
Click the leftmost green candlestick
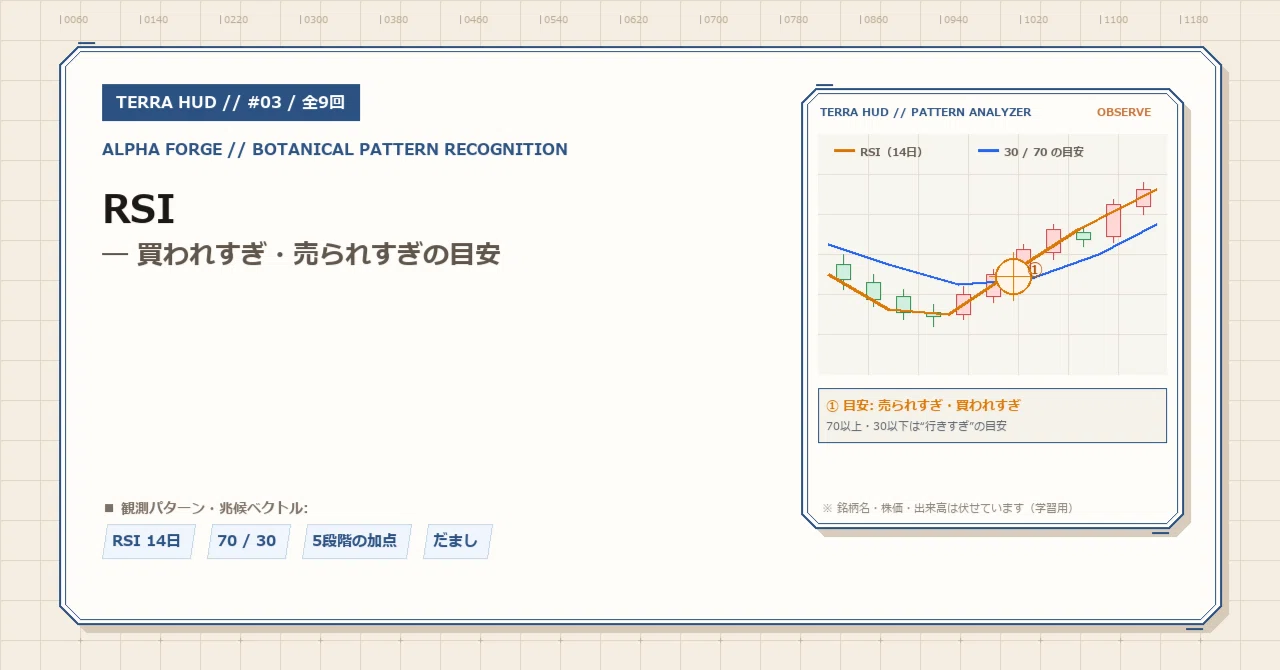pyautogui.click(x=843, y=271)
